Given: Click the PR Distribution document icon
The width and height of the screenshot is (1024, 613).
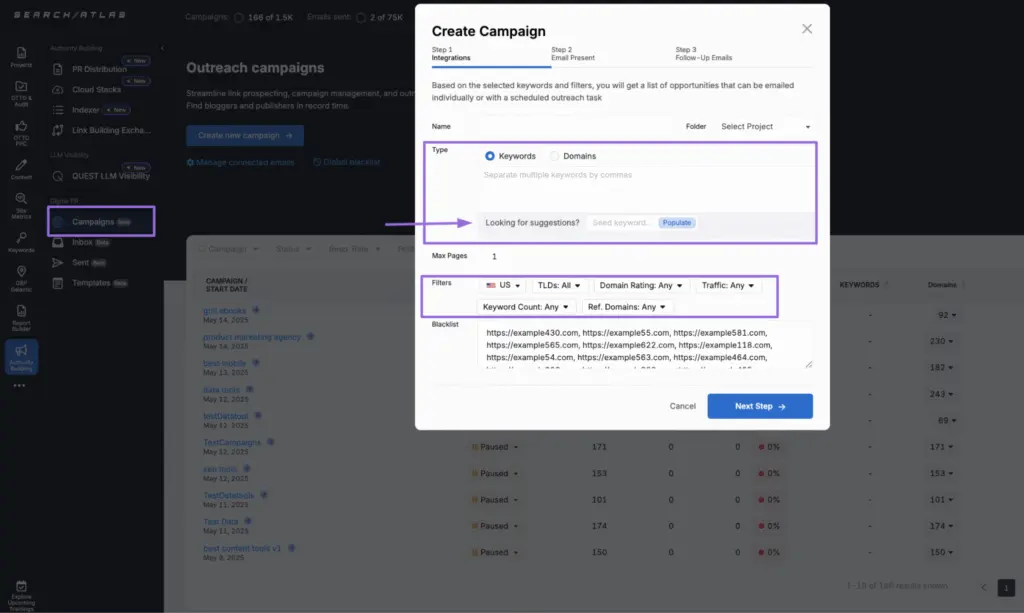Looking at the screenshot, I should pos(57,69).
